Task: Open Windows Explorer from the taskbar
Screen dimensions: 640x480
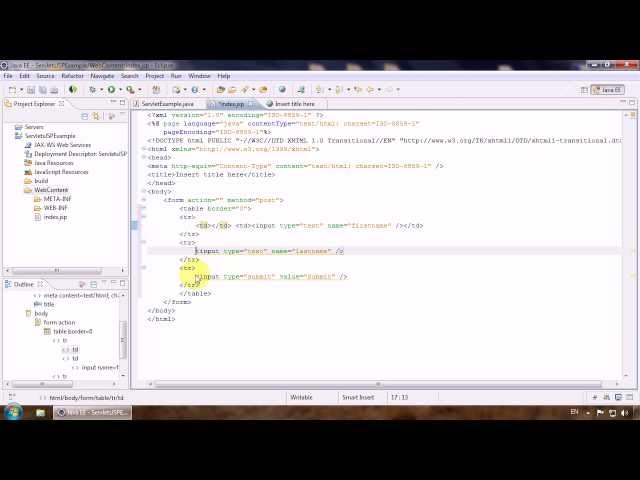Action: point(40,413)
